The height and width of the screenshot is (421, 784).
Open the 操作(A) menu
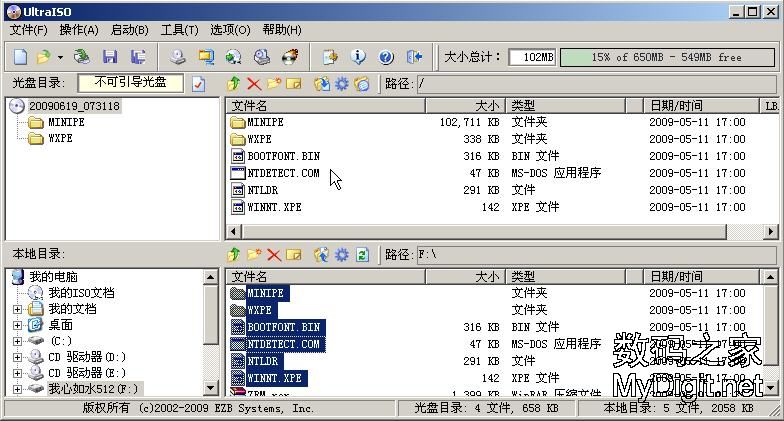(79, 30)
